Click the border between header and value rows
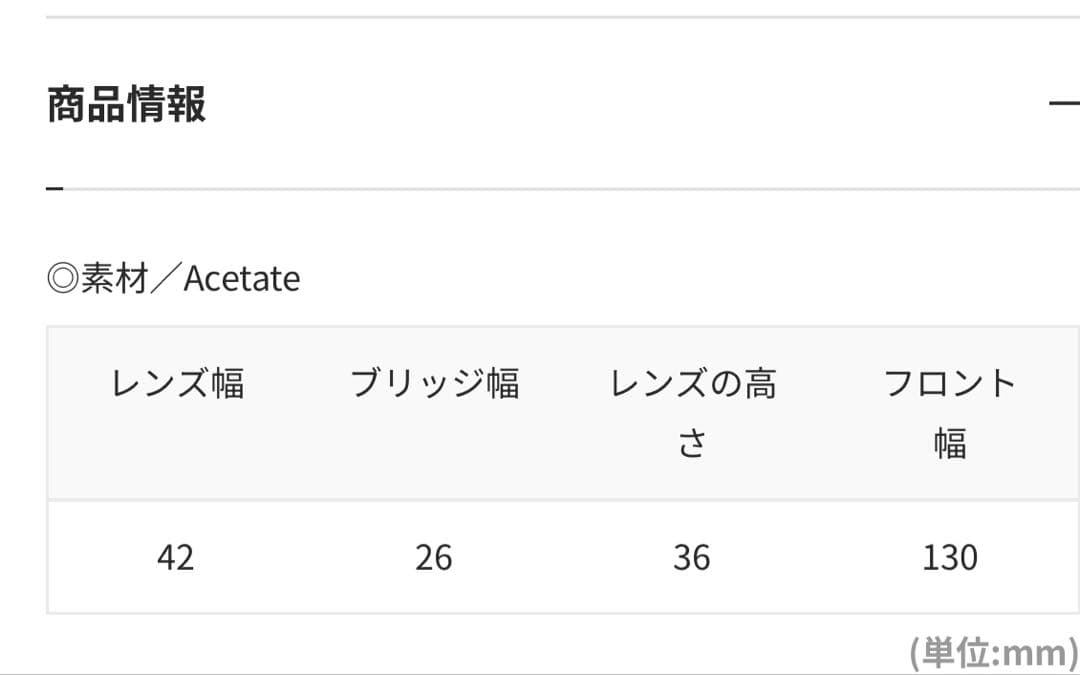The height and width of the screenshot is (675, 1080). tap(560, 500)
